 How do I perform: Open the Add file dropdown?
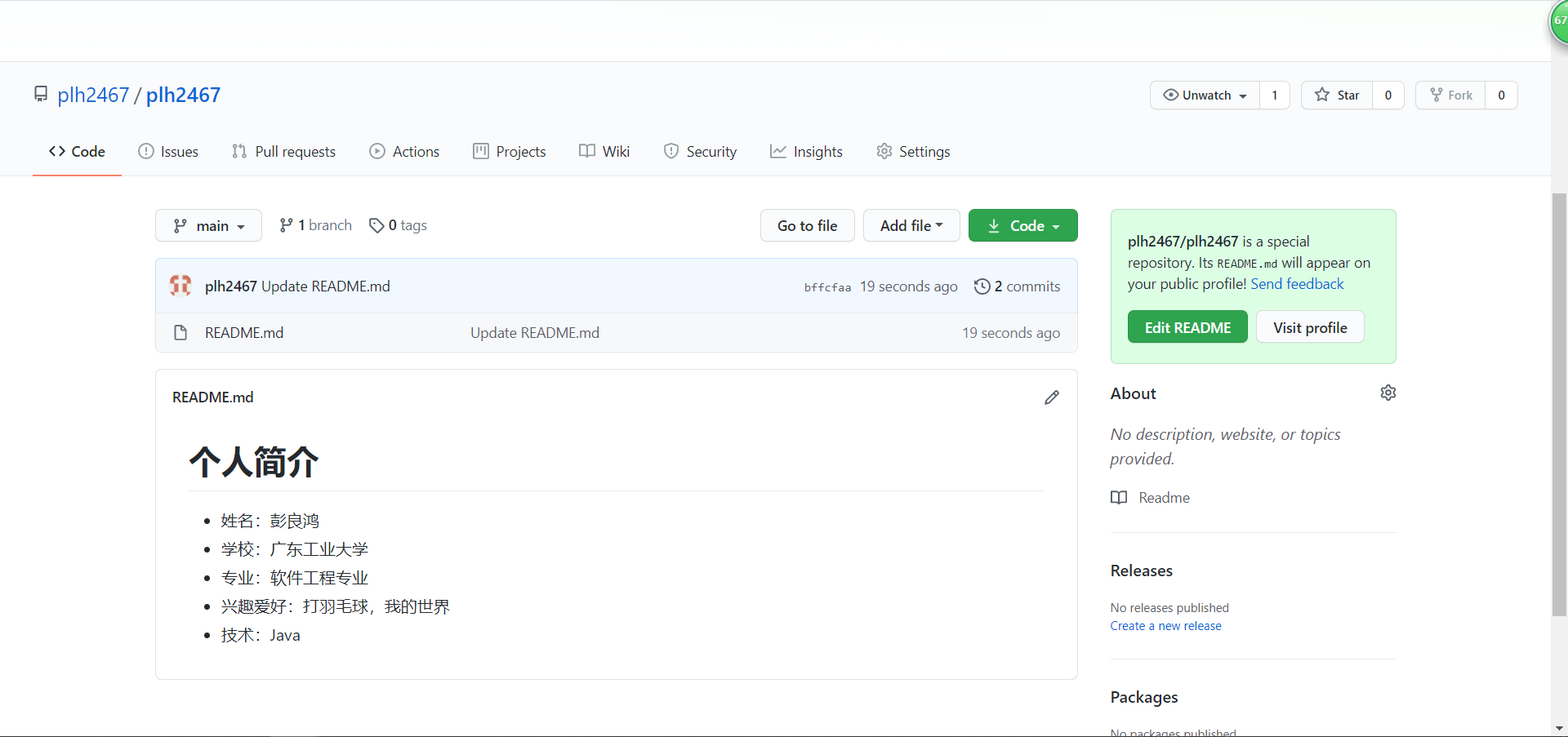[x=911, y=225]
